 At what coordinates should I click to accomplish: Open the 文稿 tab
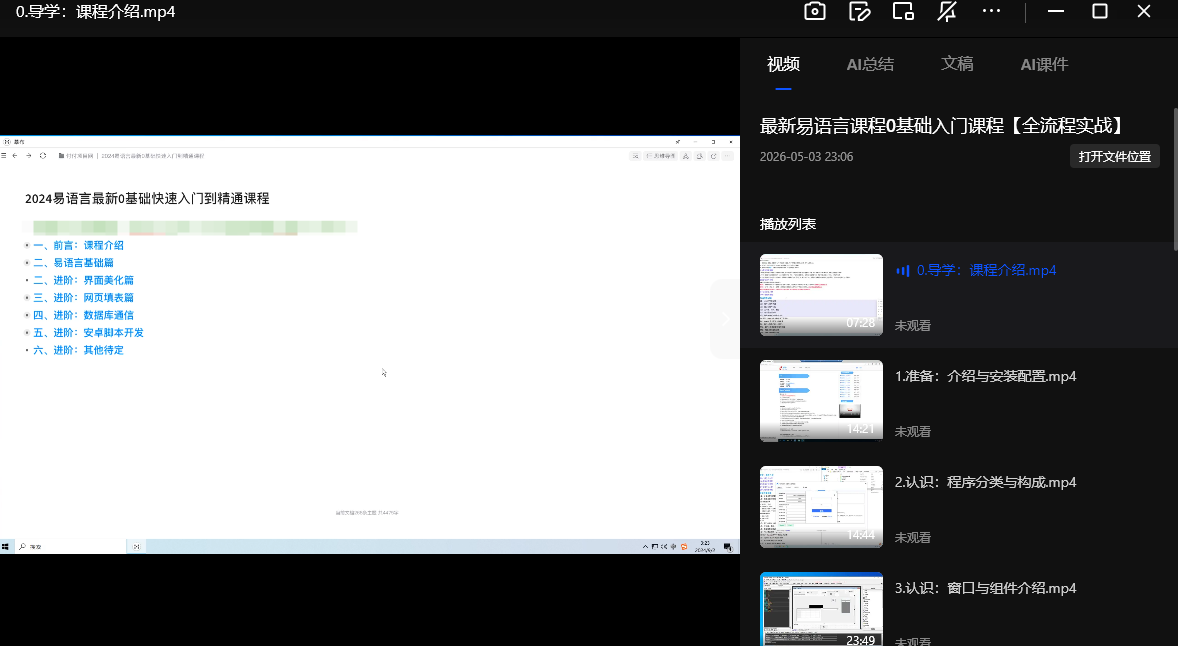pyautogui.click(x=957, y=65)
